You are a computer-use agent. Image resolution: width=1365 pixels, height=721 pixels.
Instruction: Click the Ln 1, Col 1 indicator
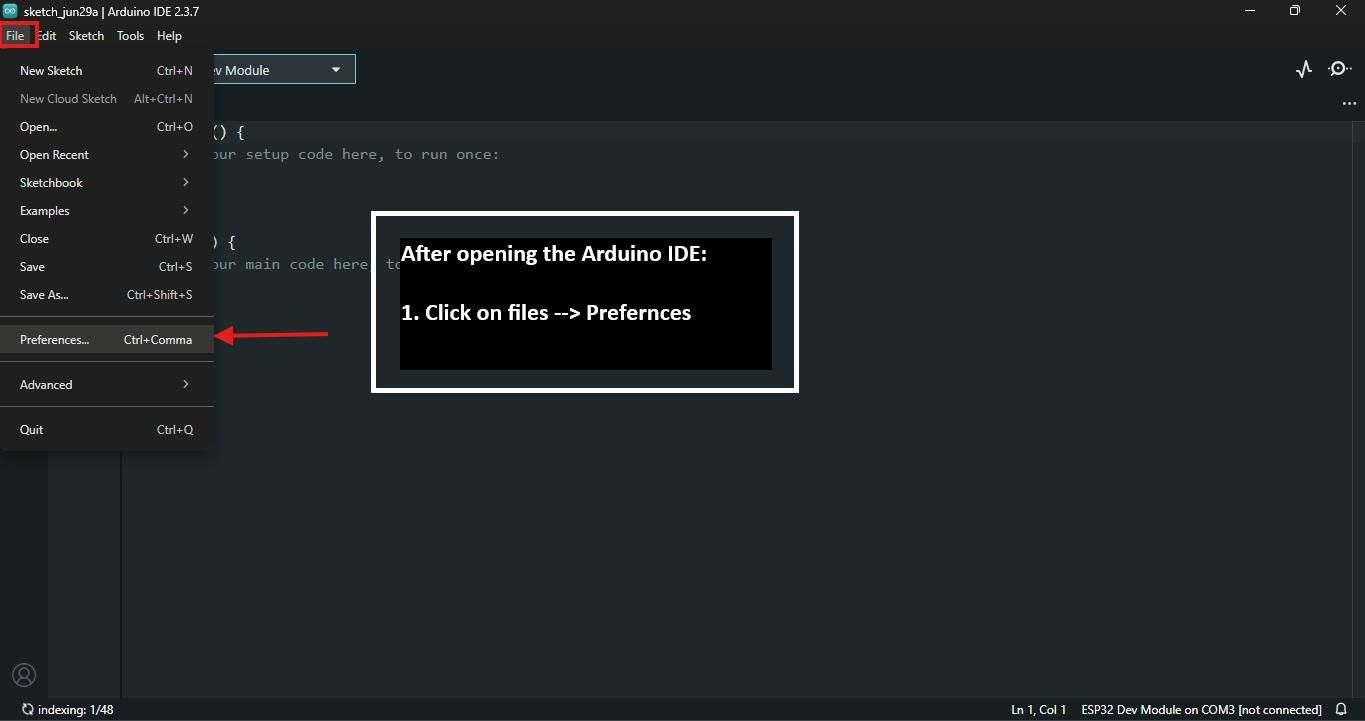point(1038,710)
